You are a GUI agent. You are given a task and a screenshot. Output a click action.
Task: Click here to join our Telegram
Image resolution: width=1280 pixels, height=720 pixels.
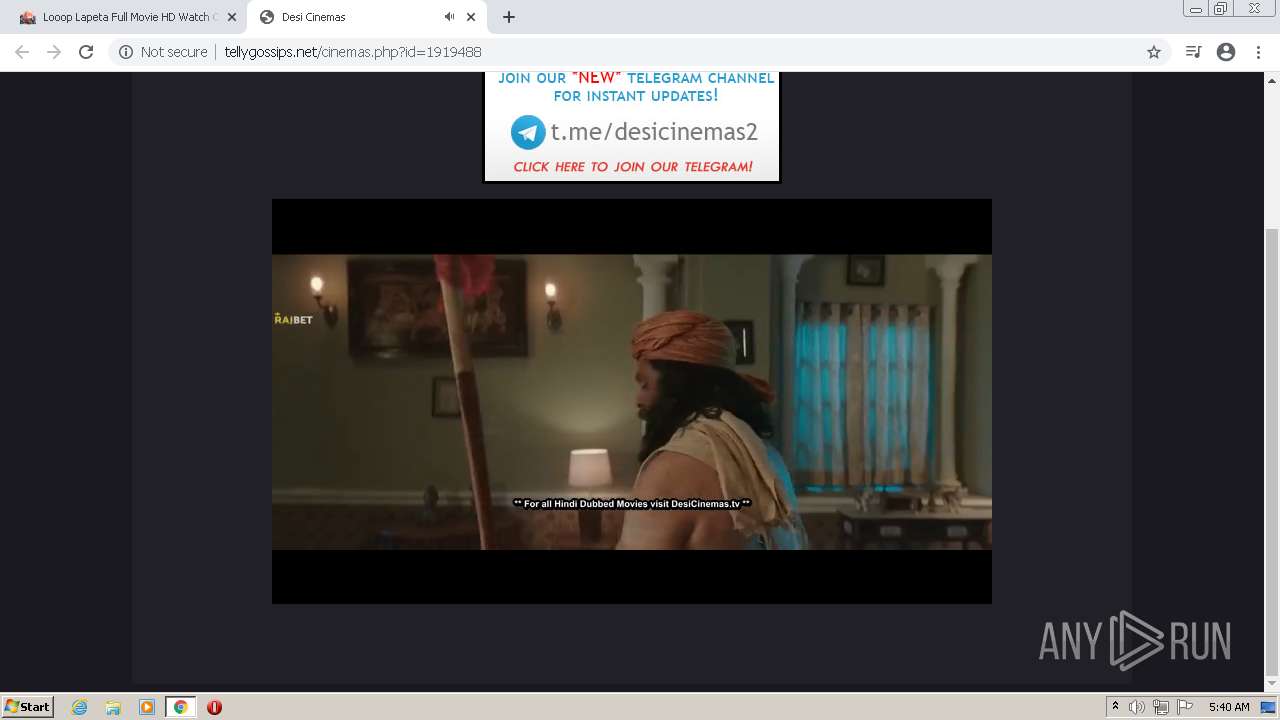point(632,167)
